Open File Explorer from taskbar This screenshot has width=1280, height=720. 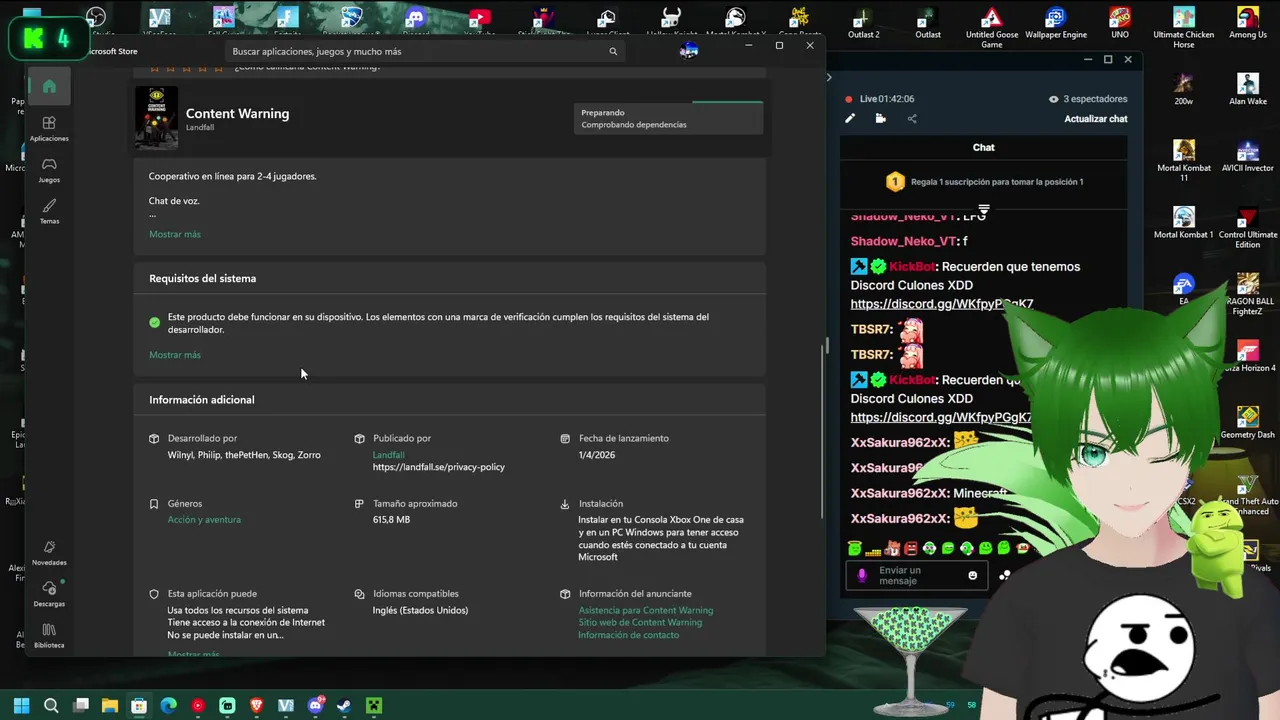tap(110, 705)
